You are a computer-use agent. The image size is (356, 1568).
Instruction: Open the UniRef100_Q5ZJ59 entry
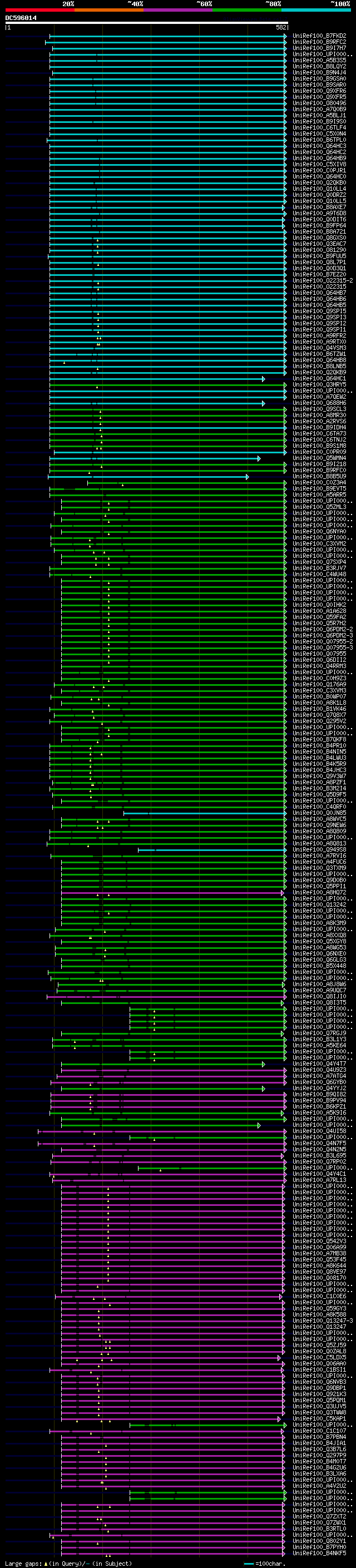pyautogui.click(x=319, y=1345)
